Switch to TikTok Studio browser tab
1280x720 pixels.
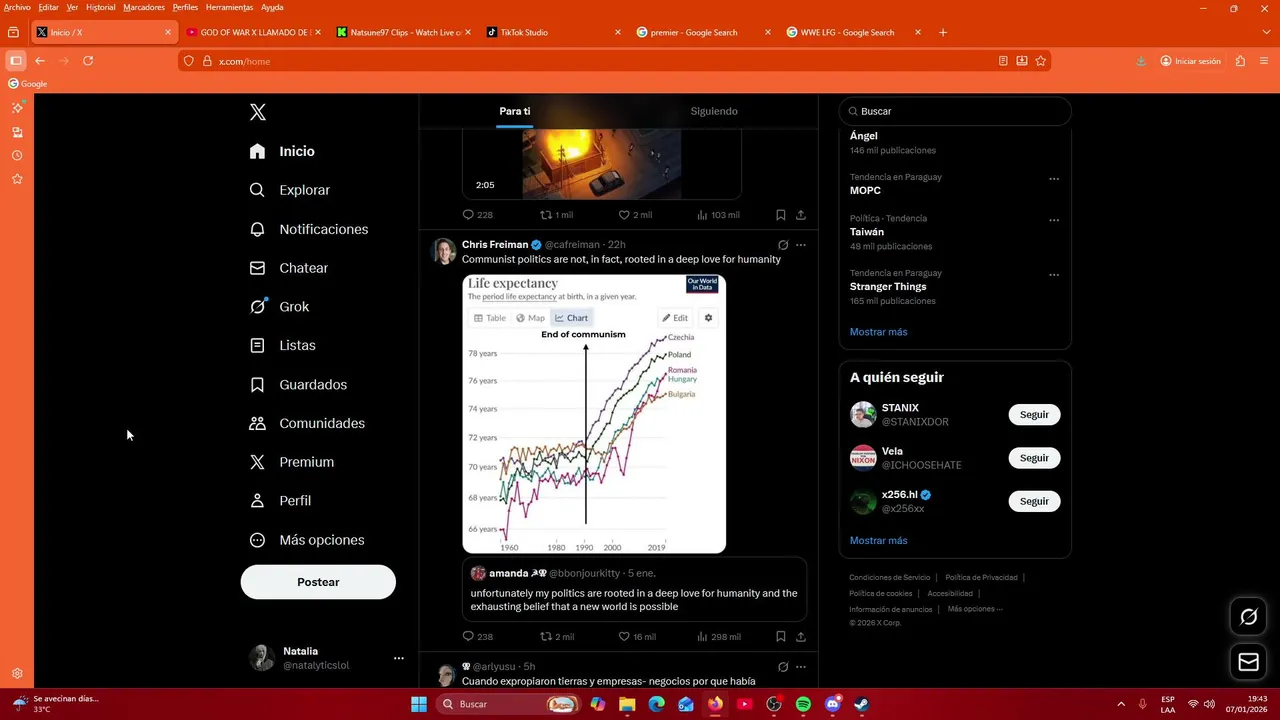click(552, 33)
